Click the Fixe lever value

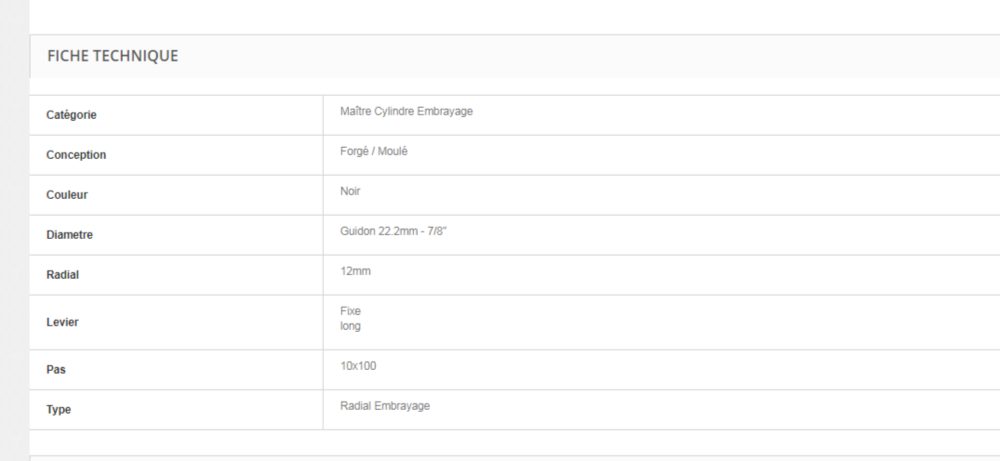coord(350,311)
